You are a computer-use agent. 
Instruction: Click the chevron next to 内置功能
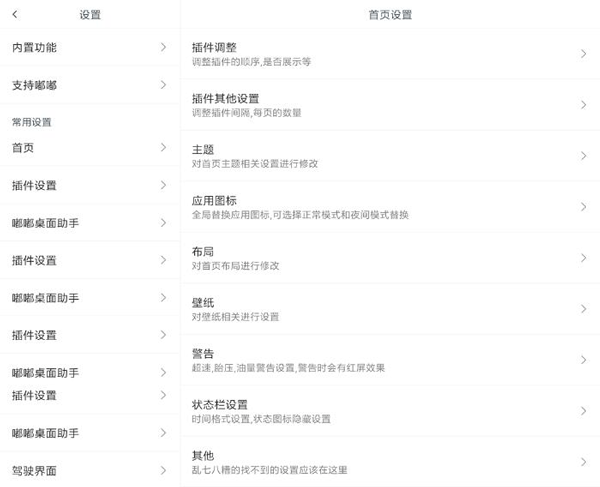pyautogui.click(x=163, y=47)
